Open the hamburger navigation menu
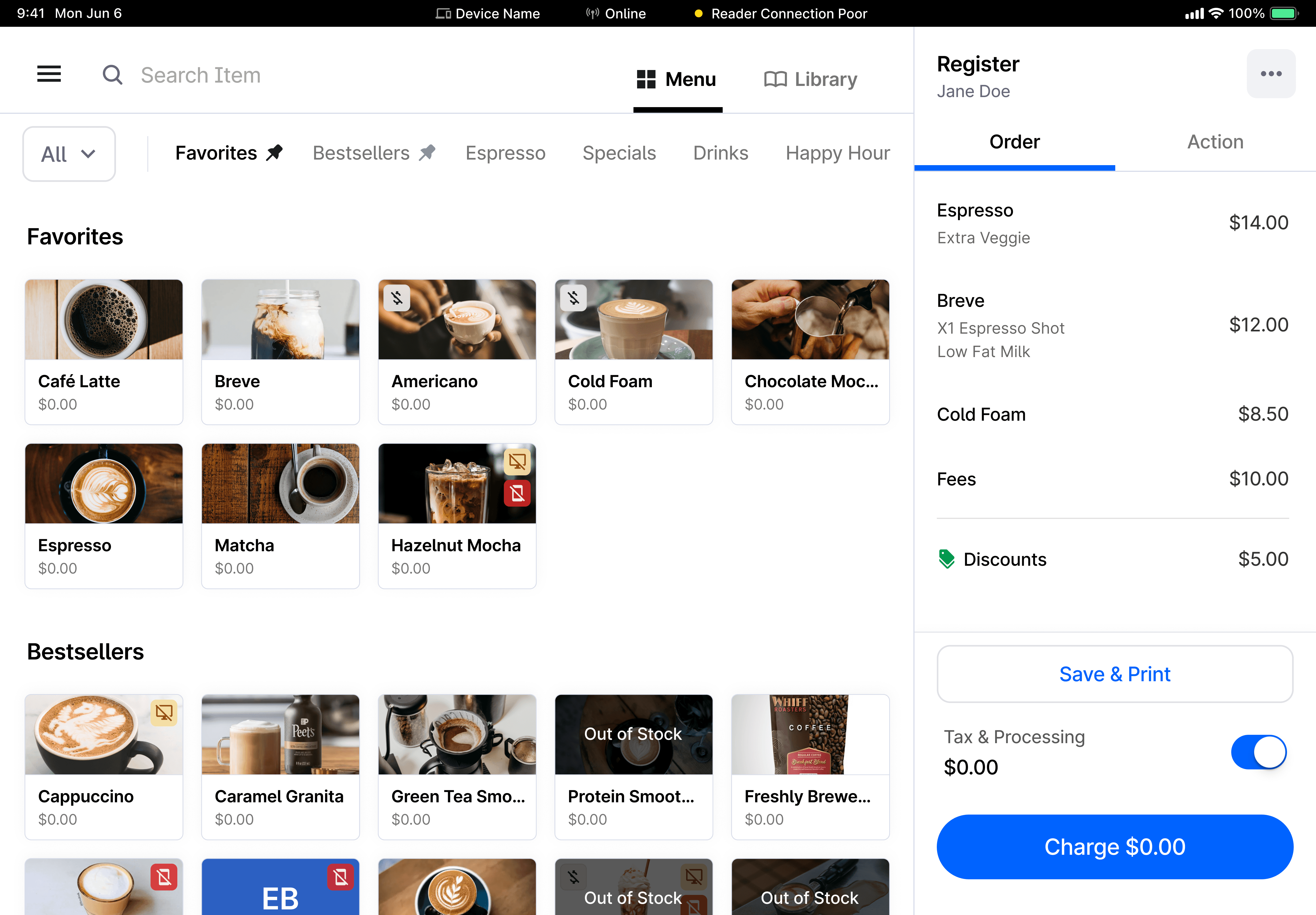The image size is (1316, 915). click(49, 74)
